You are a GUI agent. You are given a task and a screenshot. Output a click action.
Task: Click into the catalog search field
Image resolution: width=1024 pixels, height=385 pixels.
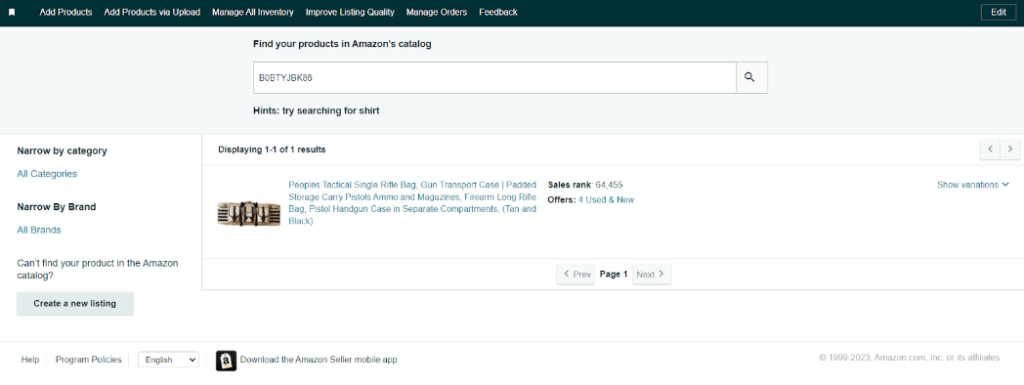495,78
